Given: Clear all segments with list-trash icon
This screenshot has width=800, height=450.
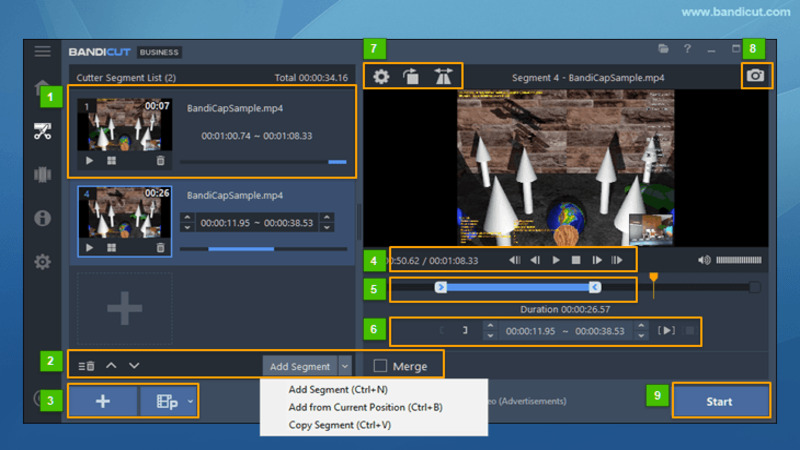Looking at the screenshot, I should click(x=86, y=366).
